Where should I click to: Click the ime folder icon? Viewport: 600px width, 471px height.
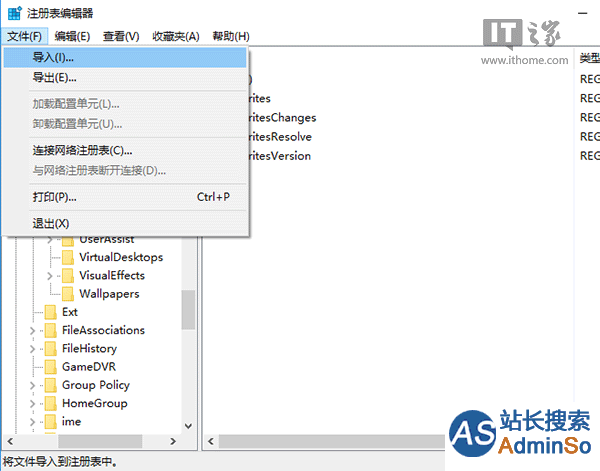[x=51, y=422]
